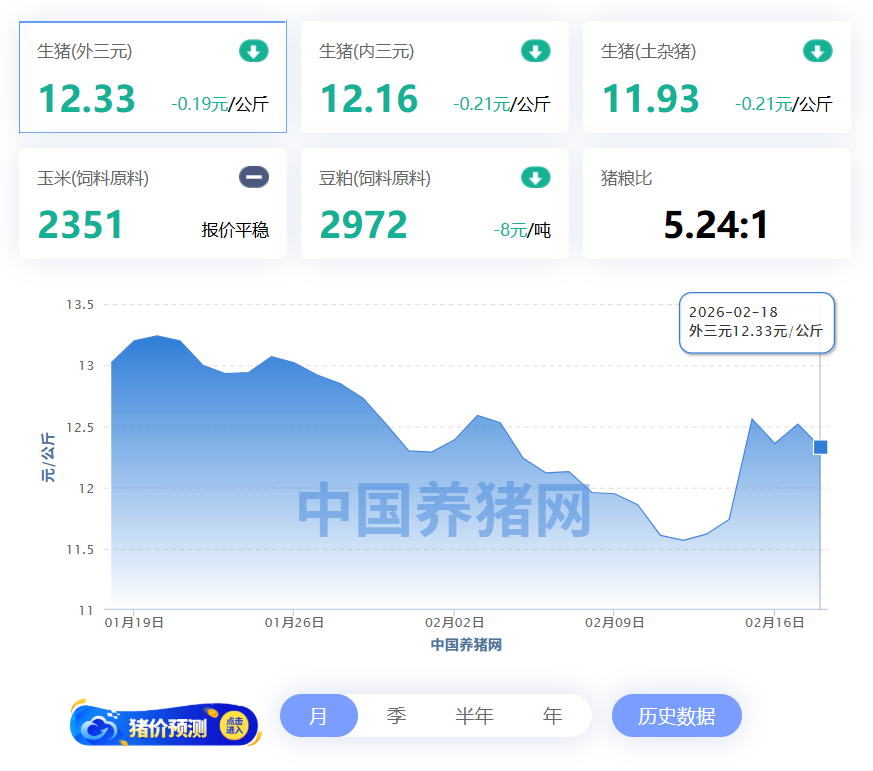
Task: Click the flat minus icon on 玉米 card
Action: pos(254,178)
